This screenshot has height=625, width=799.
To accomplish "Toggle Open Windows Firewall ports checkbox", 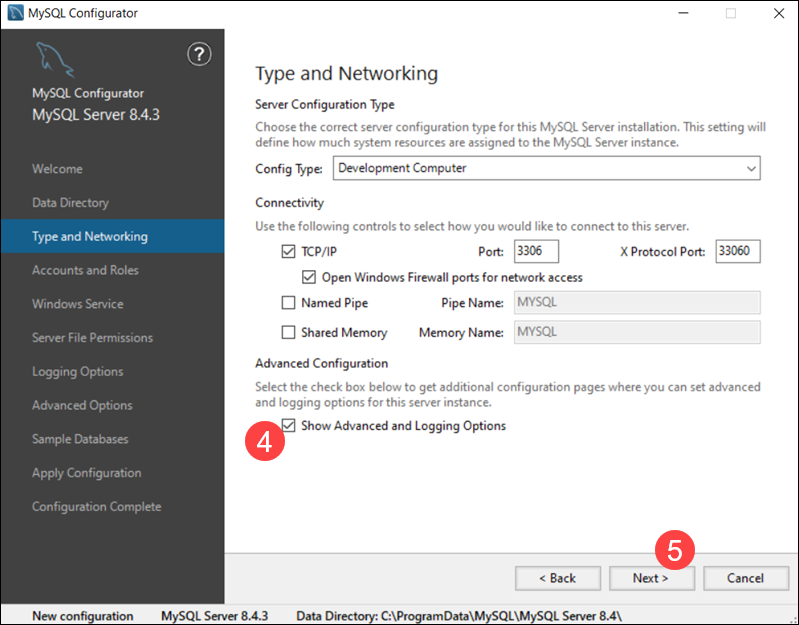I will click(309, 277).
